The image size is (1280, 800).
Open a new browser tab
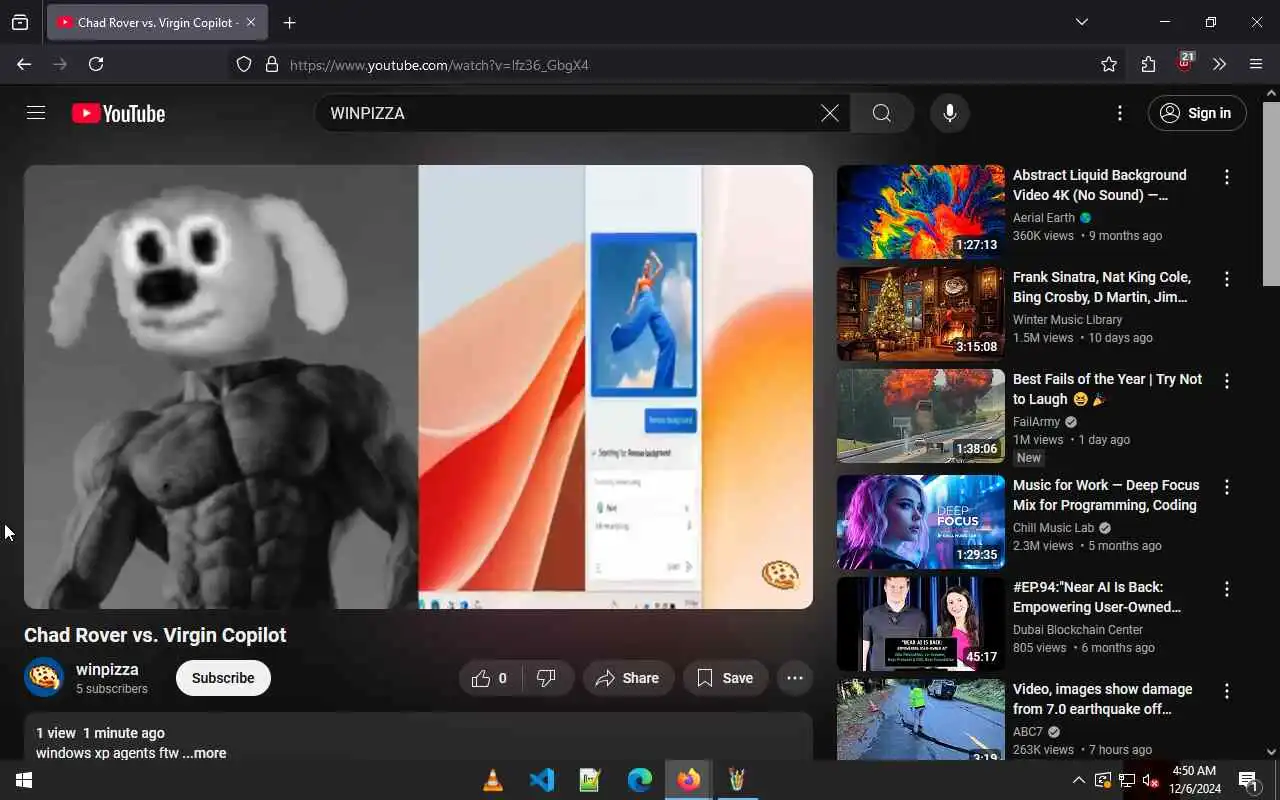coord(290,22)
